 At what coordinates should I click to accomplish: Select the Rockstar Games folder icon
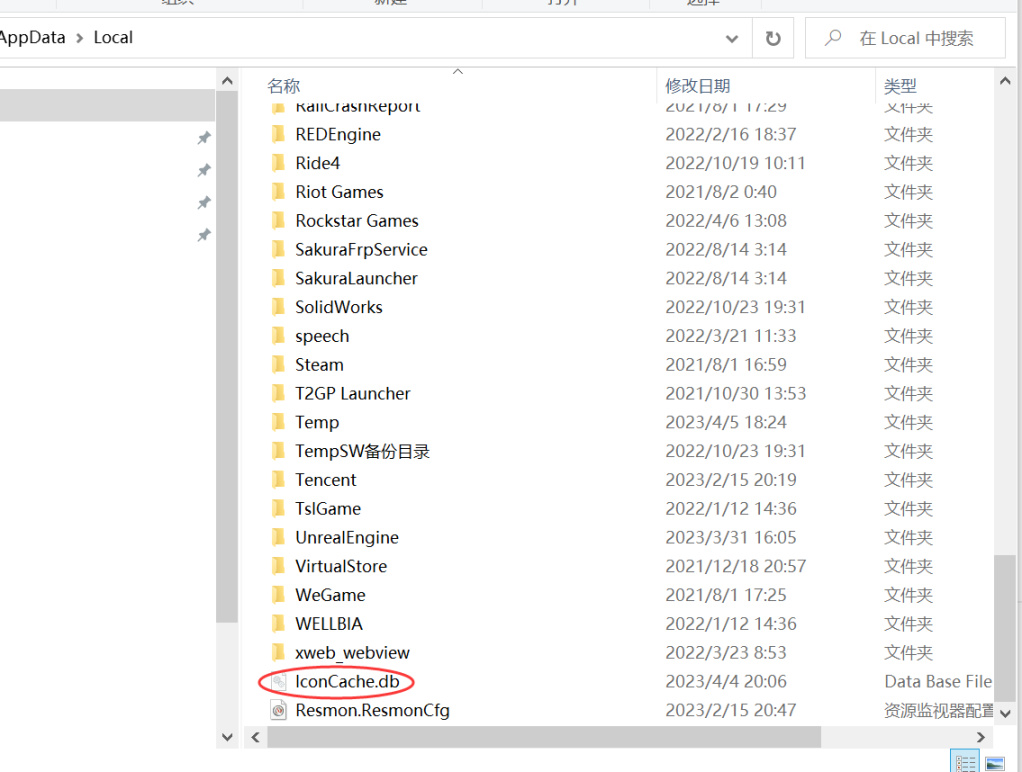pos(278,220)
